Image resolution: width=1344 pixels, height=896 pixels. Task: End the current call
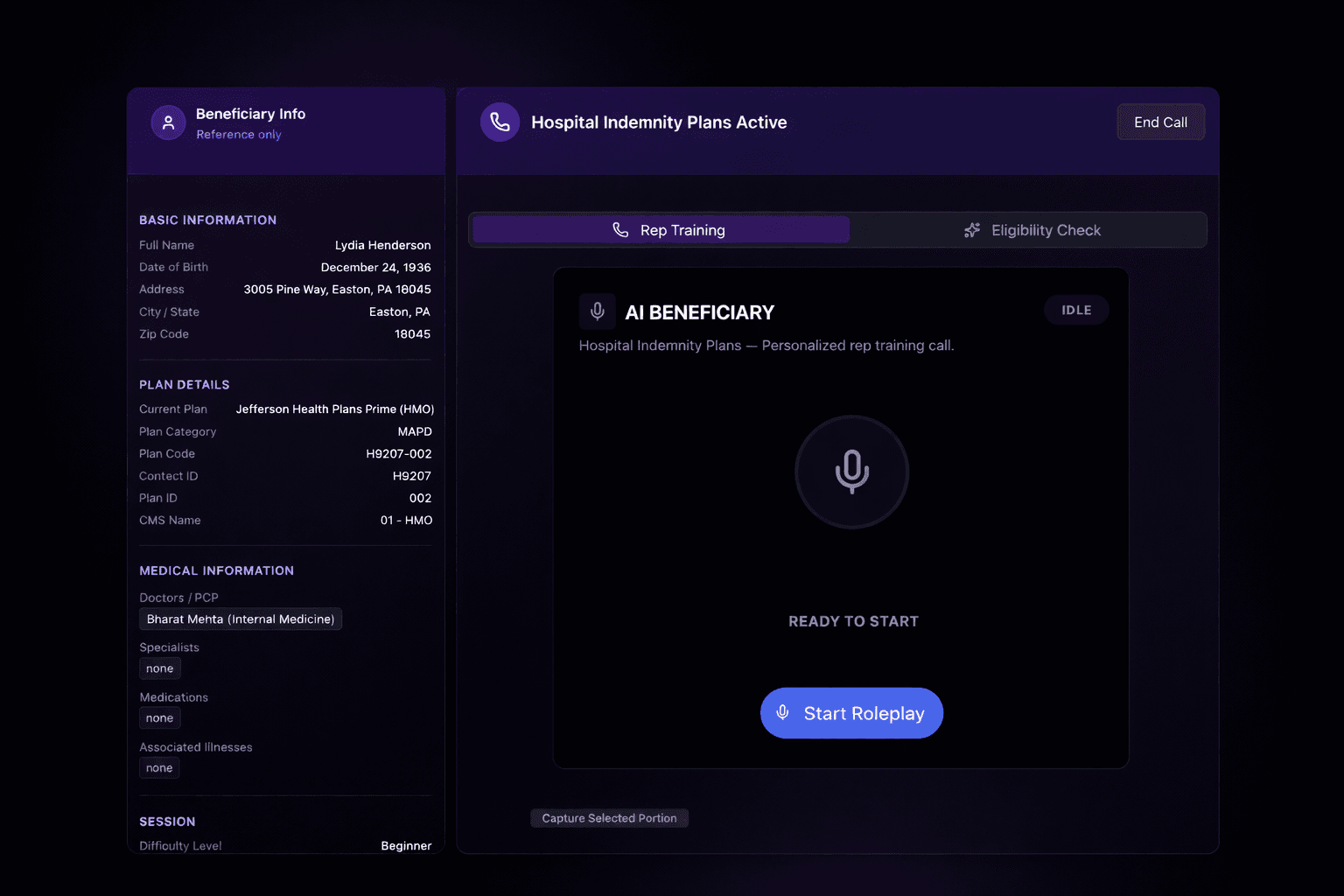[1160, 122]
